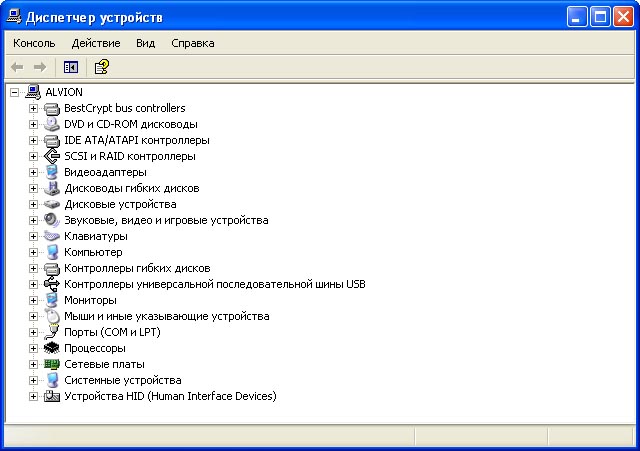Screen dimensions: 640x451
Task: Click the show/hide console tree toolbar icon
Action: [x=71, y=67]
